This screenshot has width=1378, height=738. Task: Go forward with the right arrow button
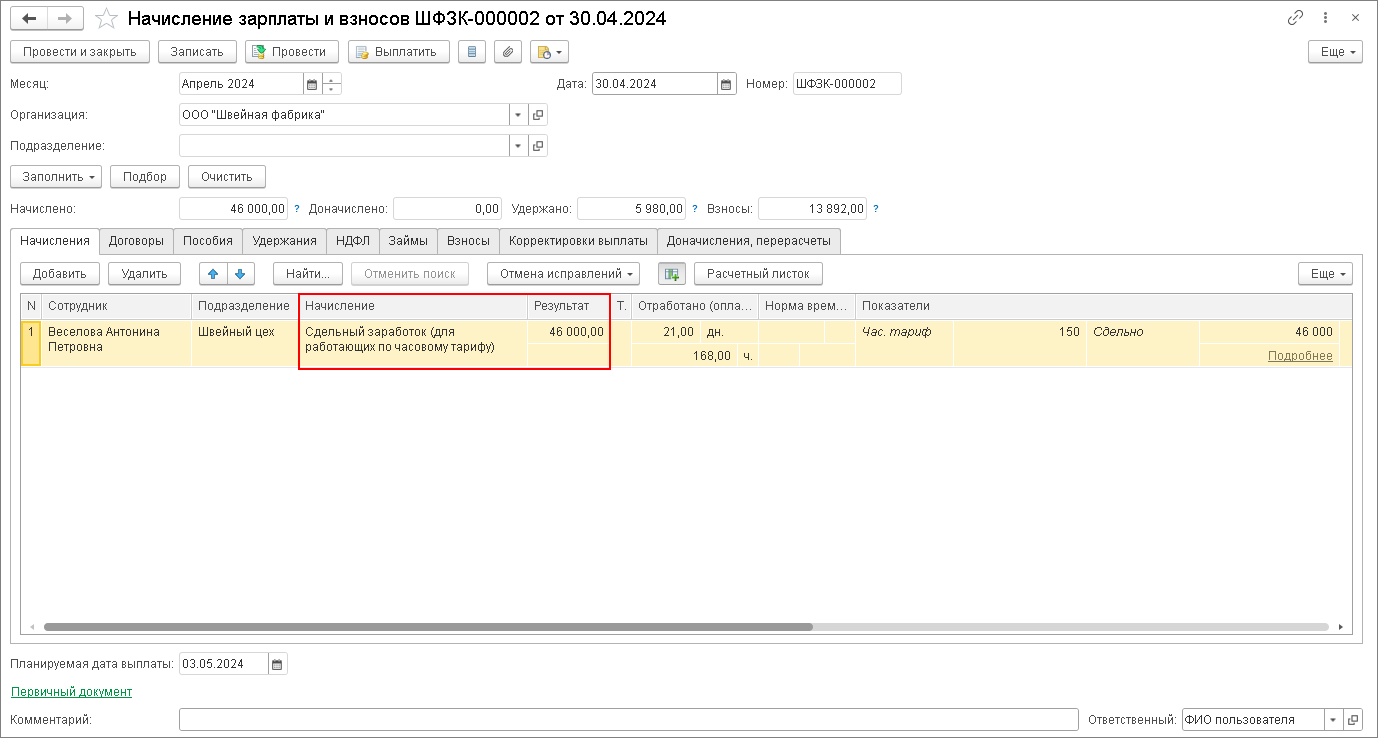click(x=66, y=18)
